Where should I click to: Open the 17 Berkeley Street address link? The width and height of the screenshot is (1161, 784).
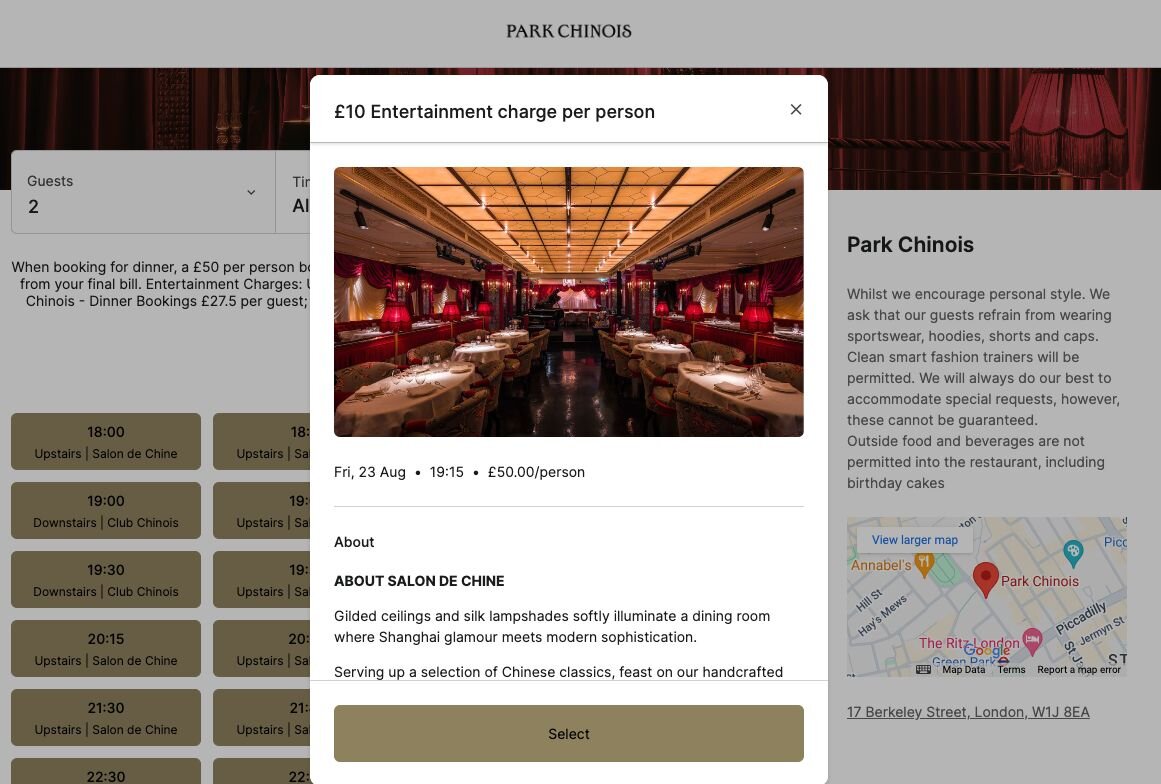[x=968, y=712]
